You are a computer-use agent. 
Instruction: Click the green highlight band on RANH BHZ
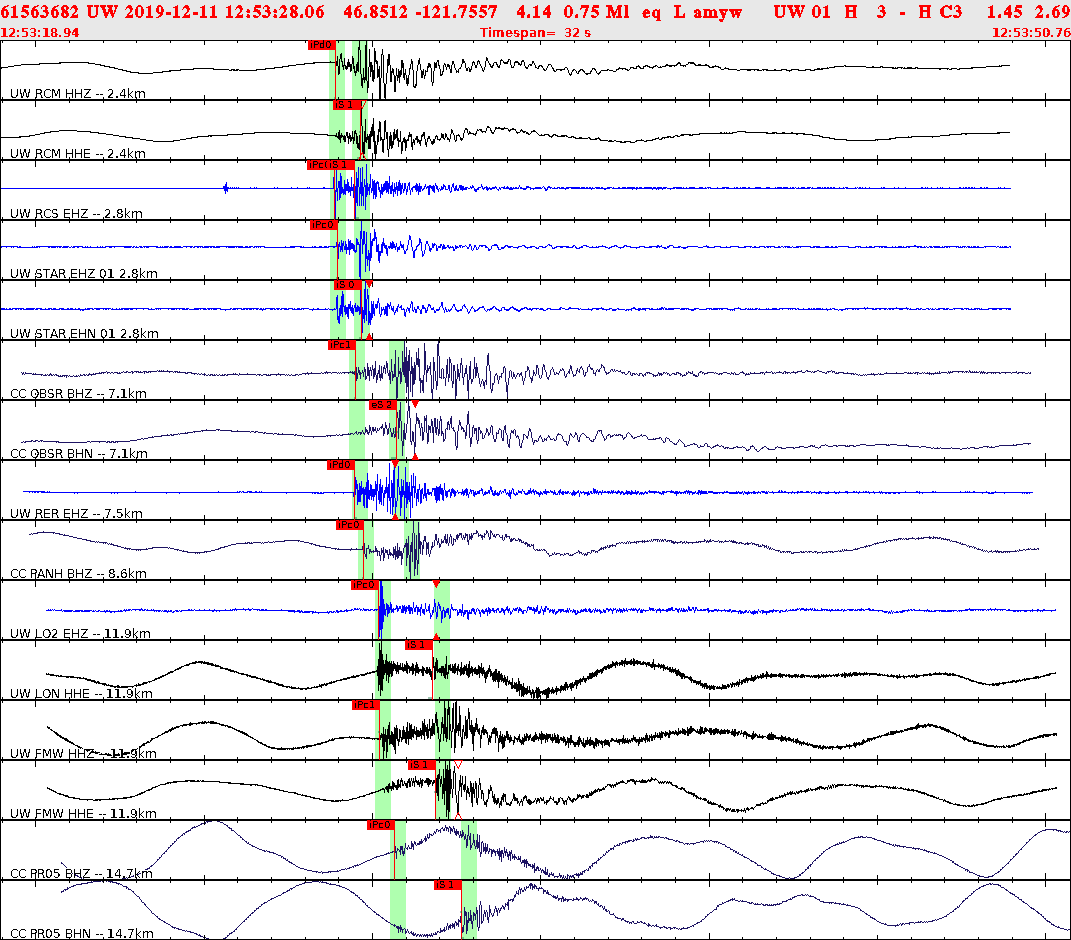coord(365,550)
